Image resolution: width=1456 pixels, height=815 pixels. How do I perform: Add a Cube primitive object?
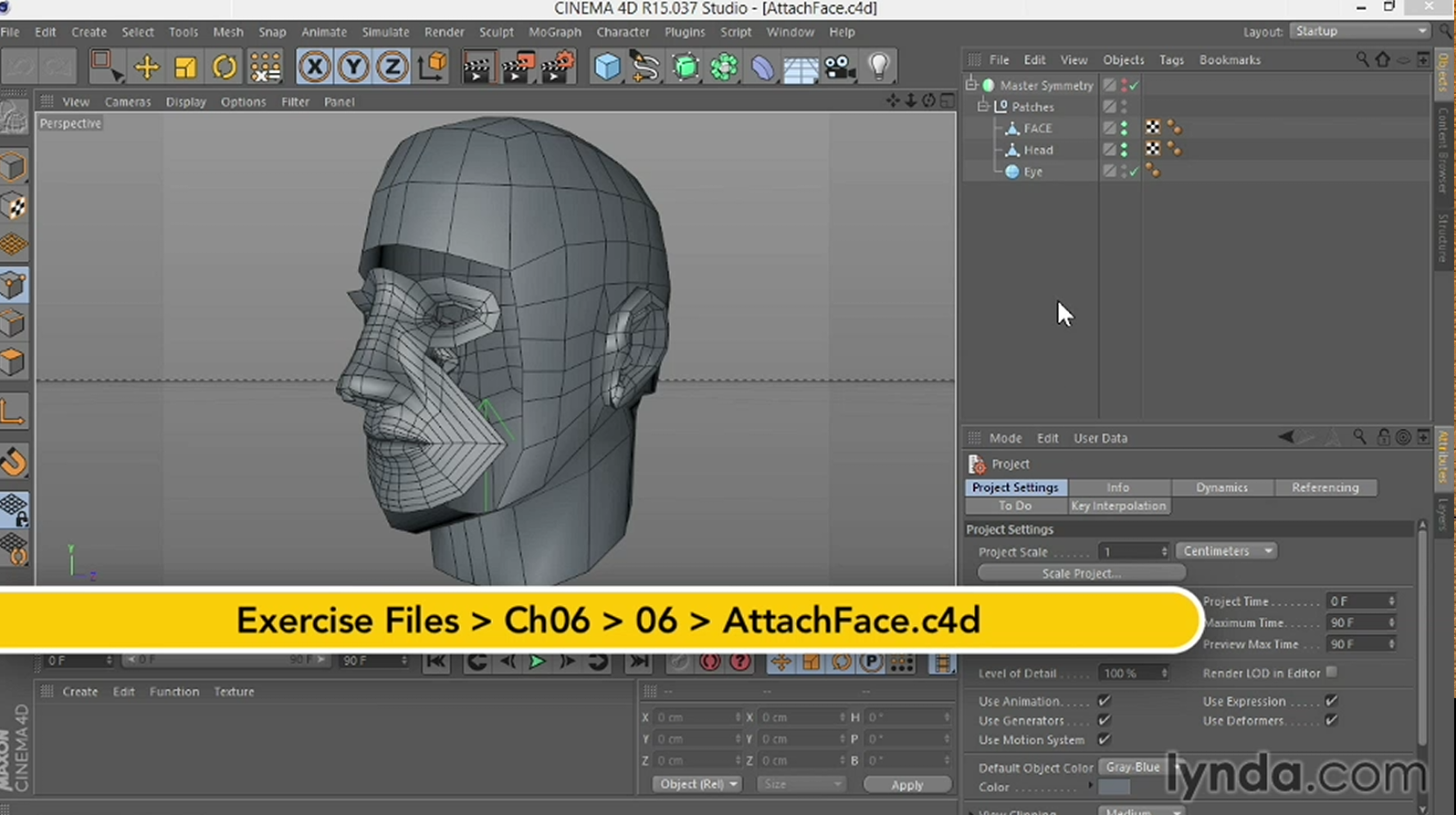(x=607, y=68)
